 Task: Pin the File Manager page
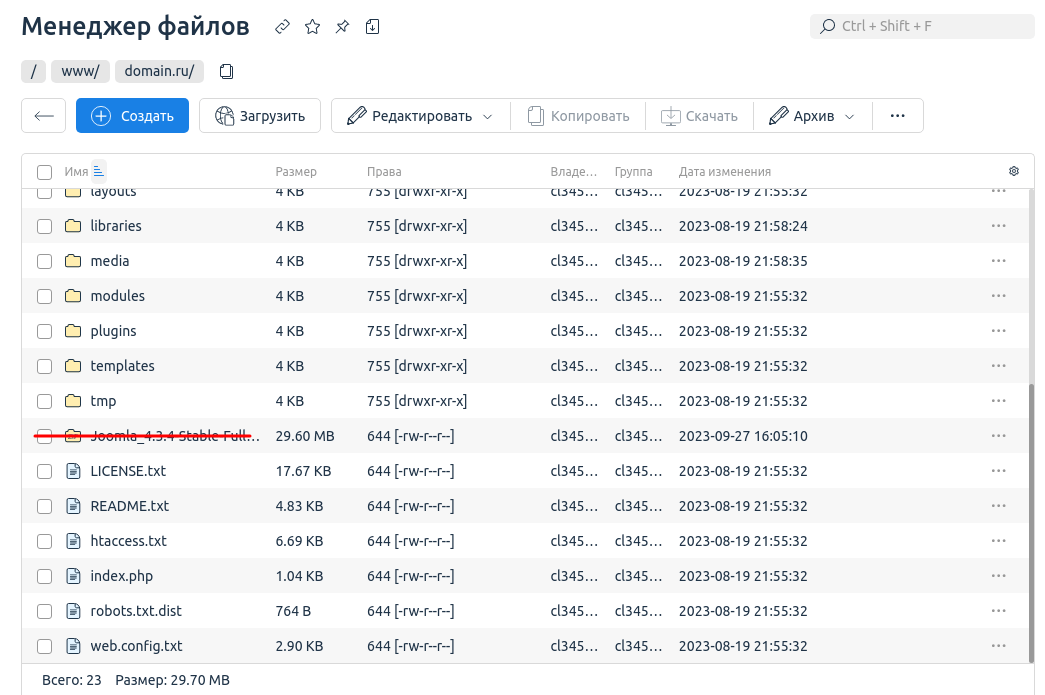342,27
